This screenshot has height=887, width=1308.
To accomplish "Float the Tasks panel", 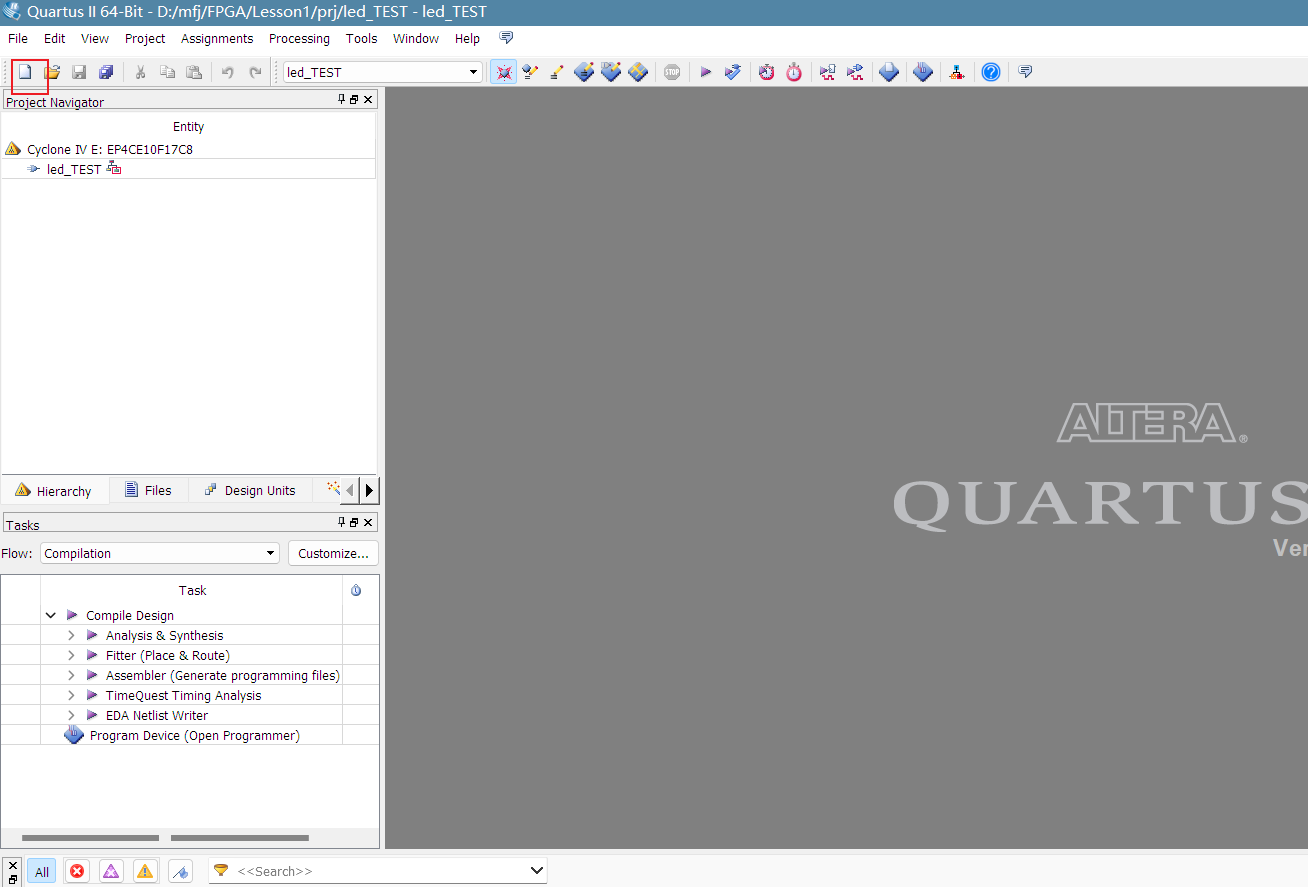I will click(354, 523).
